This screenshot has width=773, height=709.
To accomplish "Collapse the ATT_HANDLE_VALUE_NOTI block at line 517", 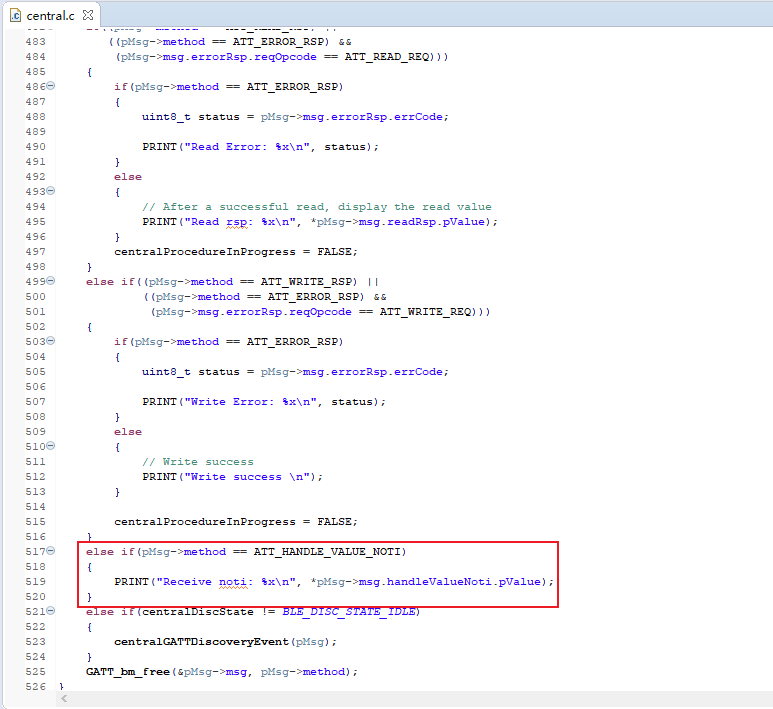I will coord(51,551).
